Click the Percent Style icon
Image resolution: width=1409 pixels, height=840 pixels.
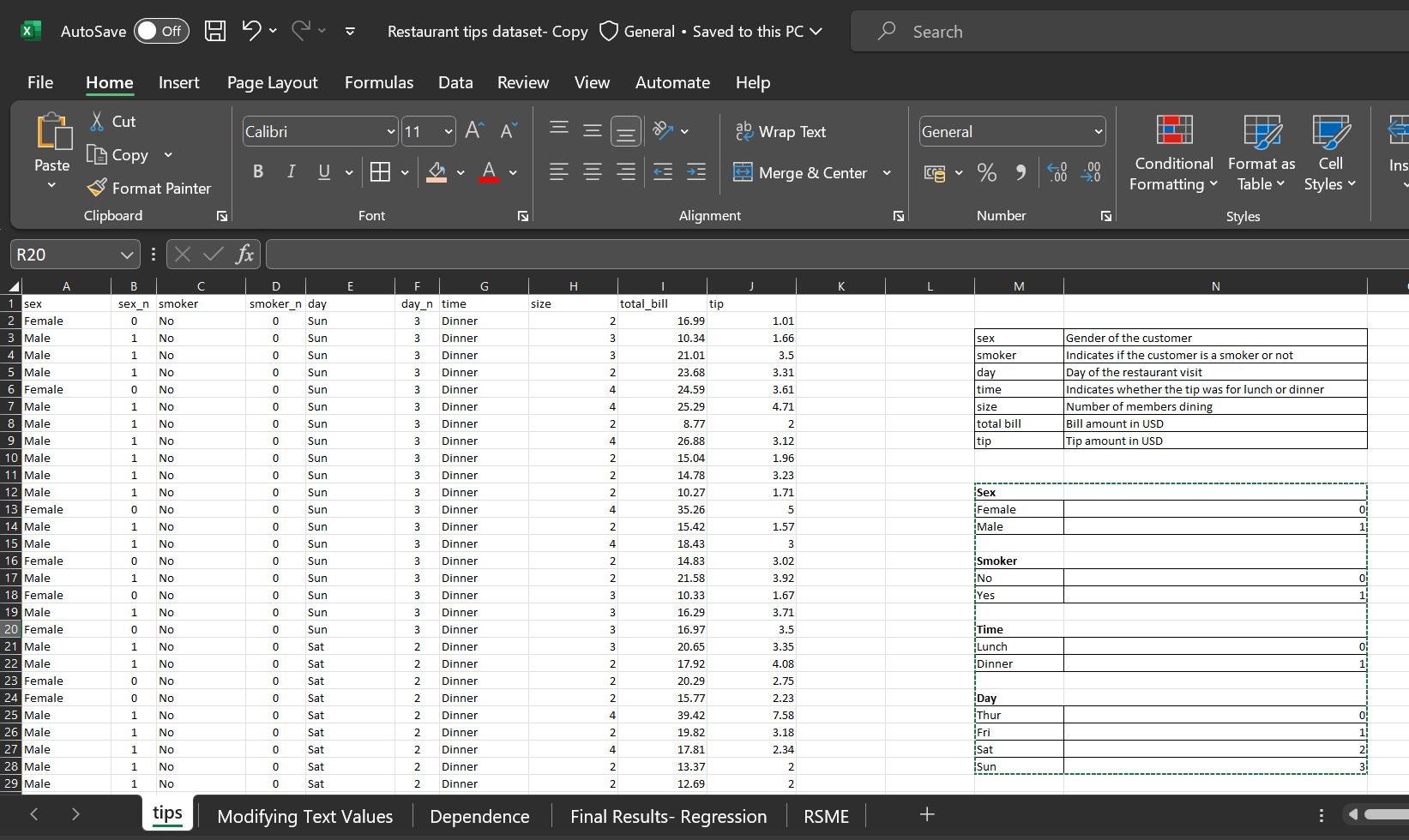click(x=987, y=173)
